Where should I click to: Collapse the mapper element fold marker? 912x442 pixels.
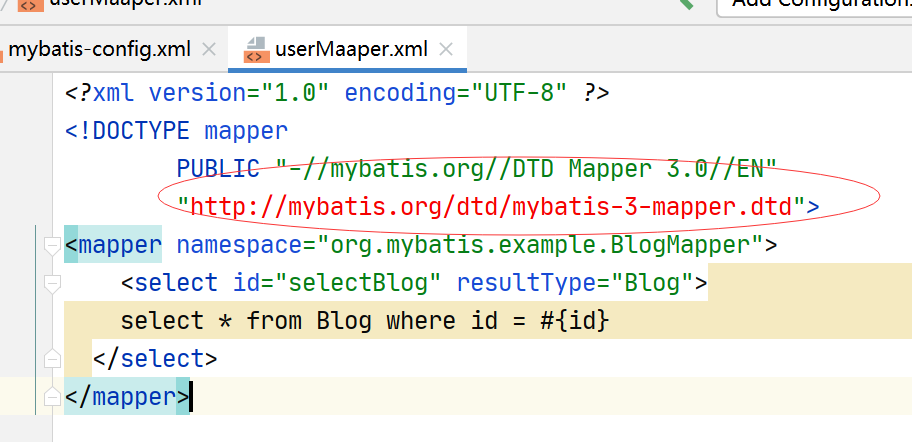(x=52, y=245)
